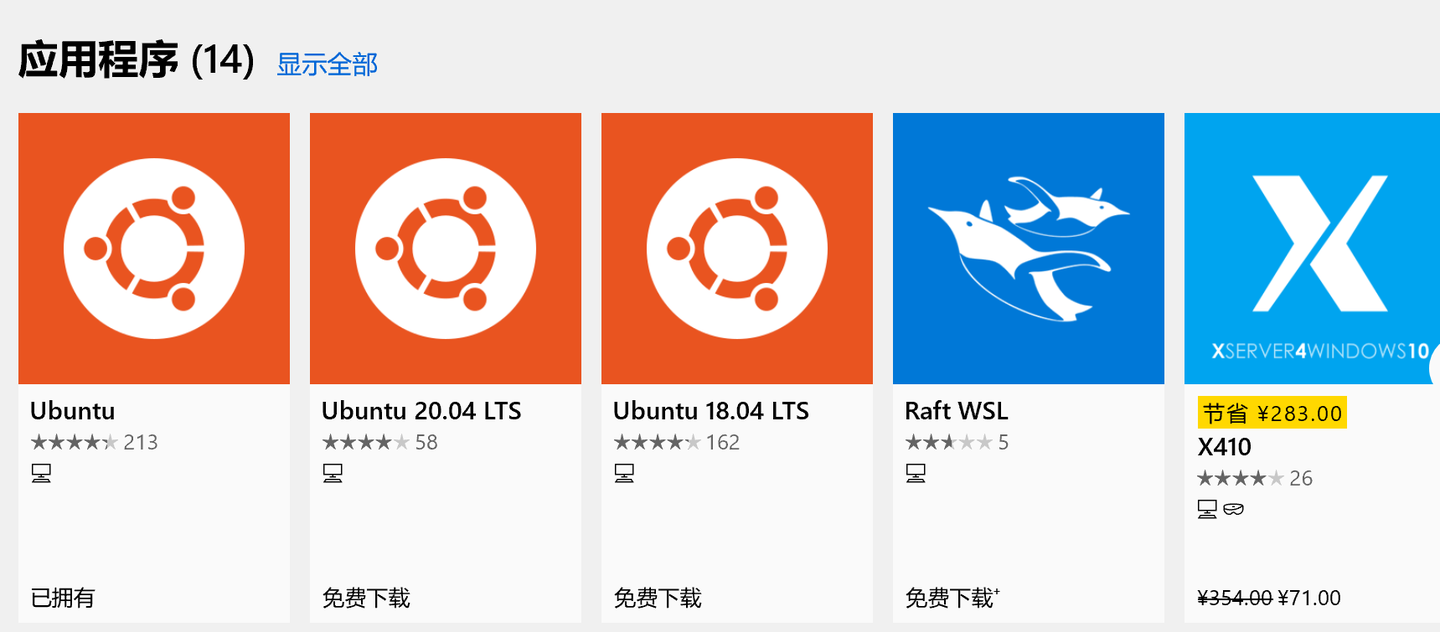
Task: Select the Ubuntu 18.04 LTS title
Action: coord(711,411)
